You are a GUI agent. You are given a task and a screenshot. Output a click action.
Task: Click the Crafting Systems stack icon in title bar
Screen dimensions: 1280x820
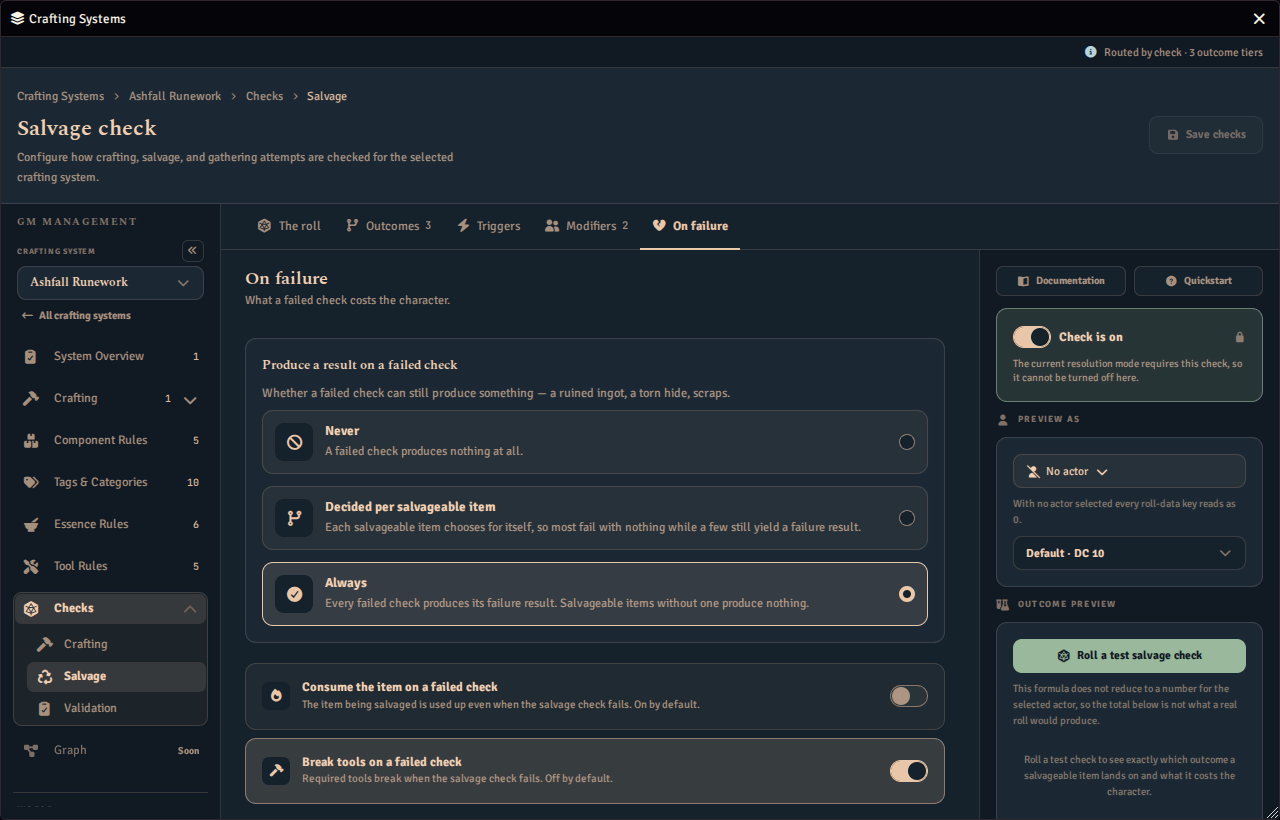17,19
